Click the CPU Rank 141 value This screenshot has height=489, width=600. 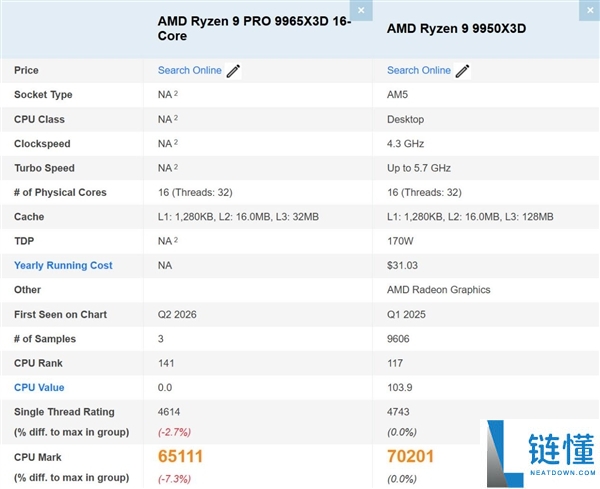click(x=166, y=363)
